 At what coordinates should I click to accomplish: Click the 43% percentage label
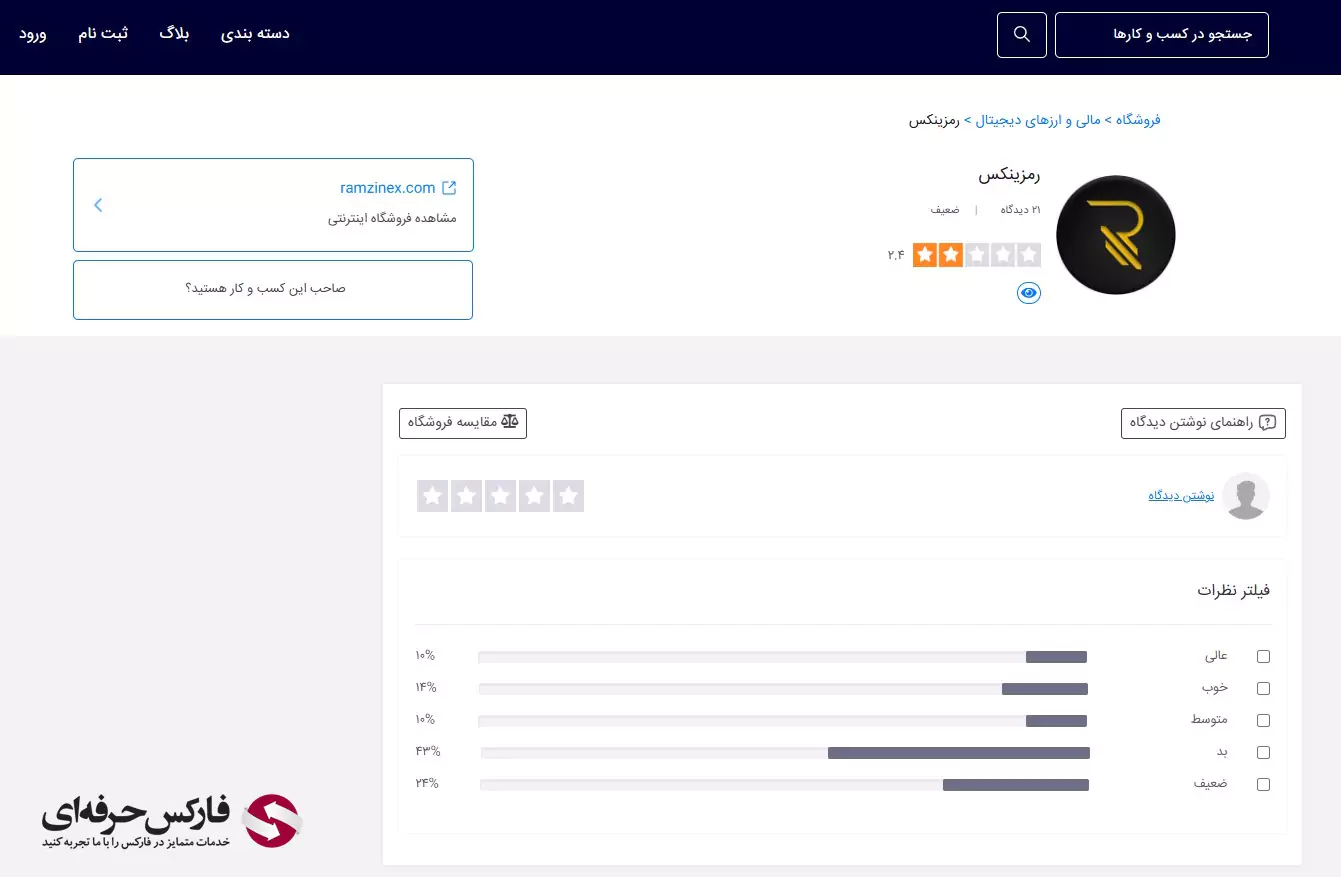(x=428, y=751)
